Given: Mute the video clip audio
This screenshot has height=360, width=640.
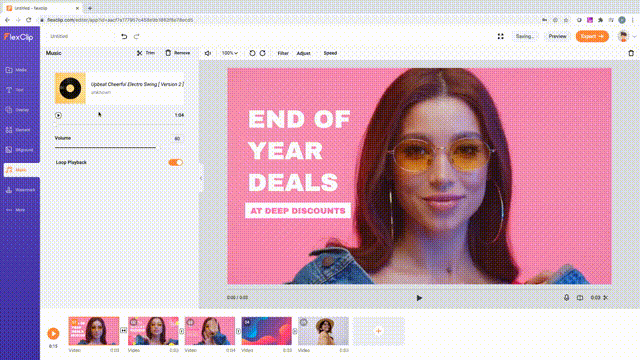Looking at the screenshot, I should [208, 53].
